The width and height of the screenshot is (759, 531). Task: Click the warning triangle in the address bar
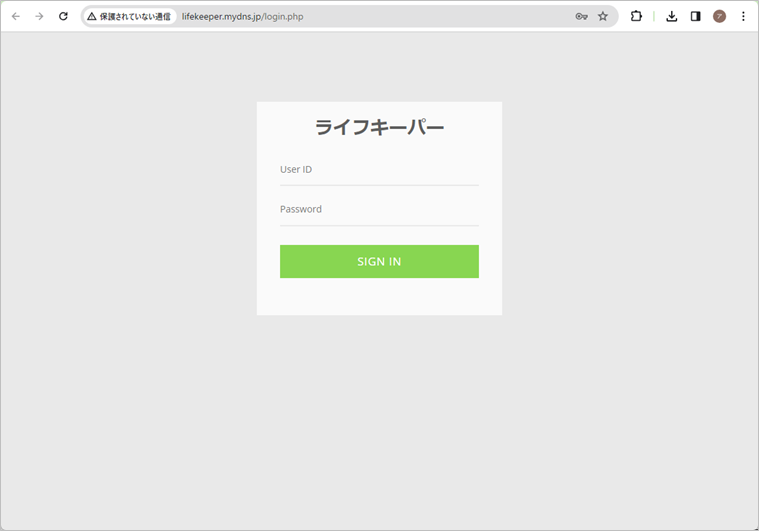pos(92,16)
